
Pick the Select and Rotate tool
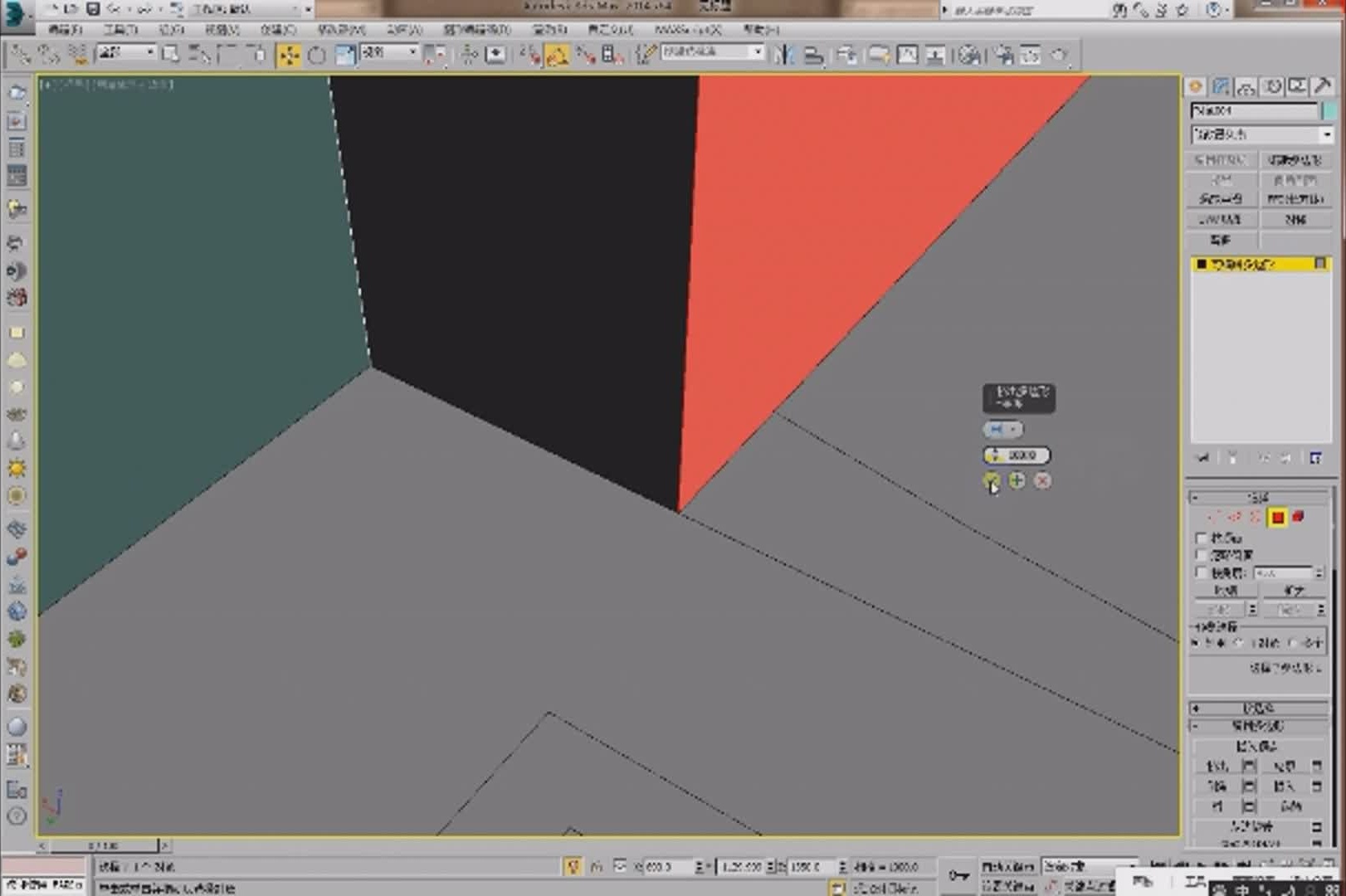317,55
